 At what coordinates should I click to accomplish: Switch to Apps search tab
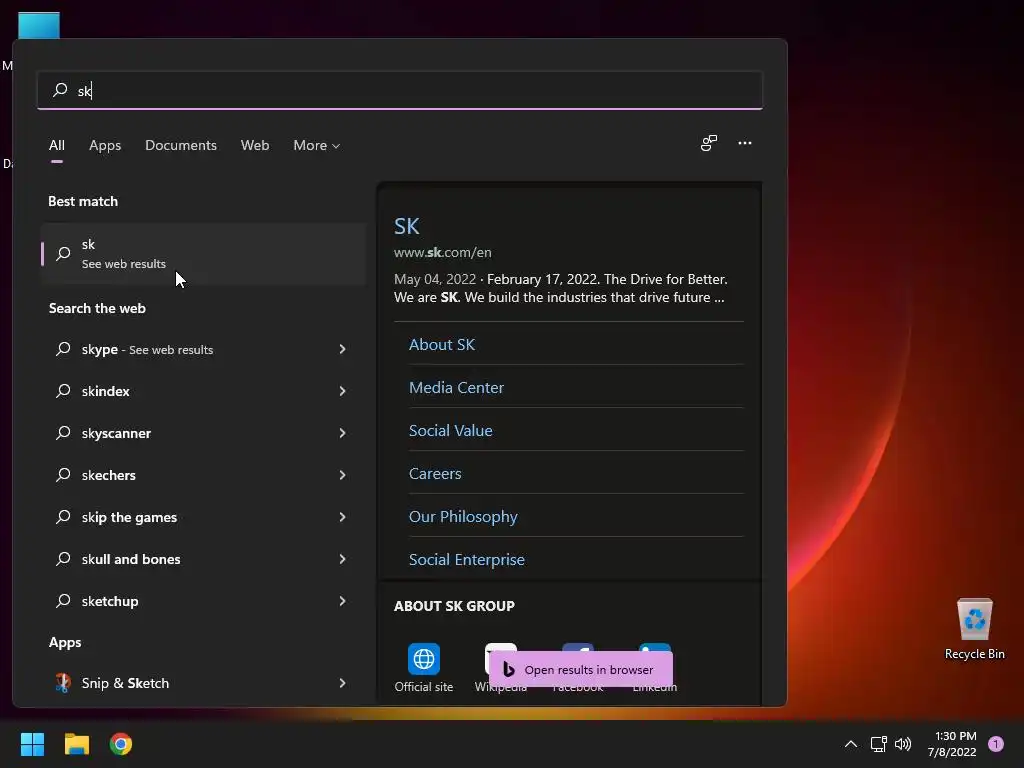105,145
